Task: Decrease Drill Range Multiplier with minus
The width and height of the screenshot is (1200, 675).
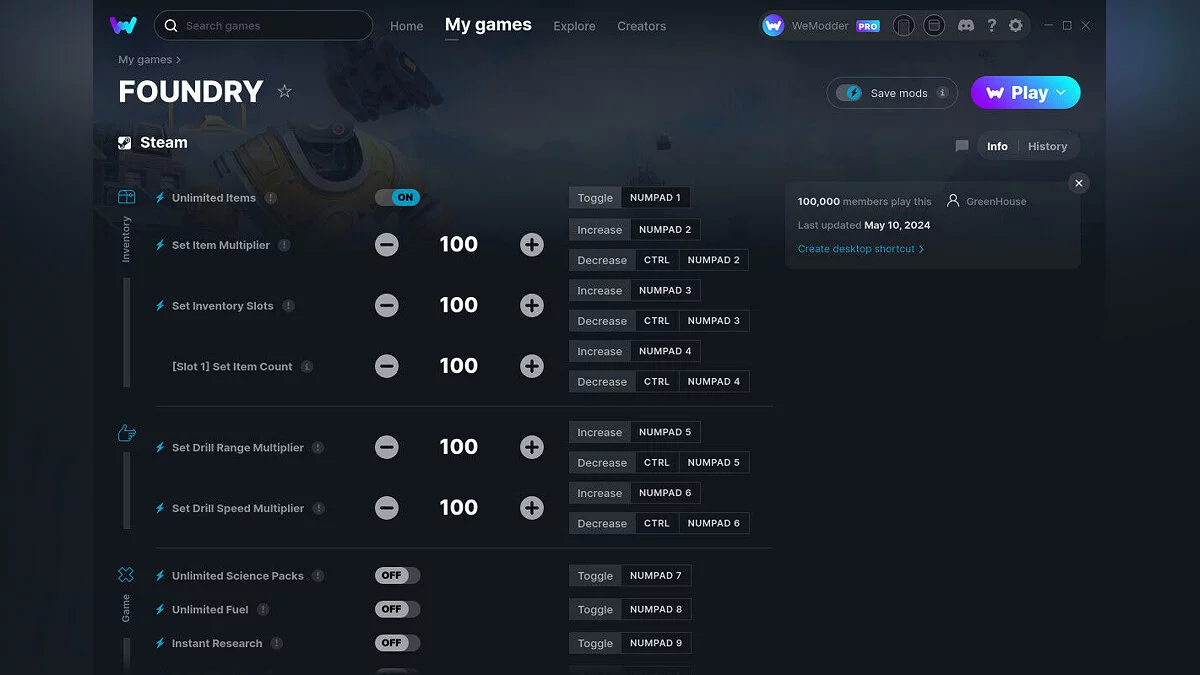Action: pyautogui.click(x=387, y=447)
